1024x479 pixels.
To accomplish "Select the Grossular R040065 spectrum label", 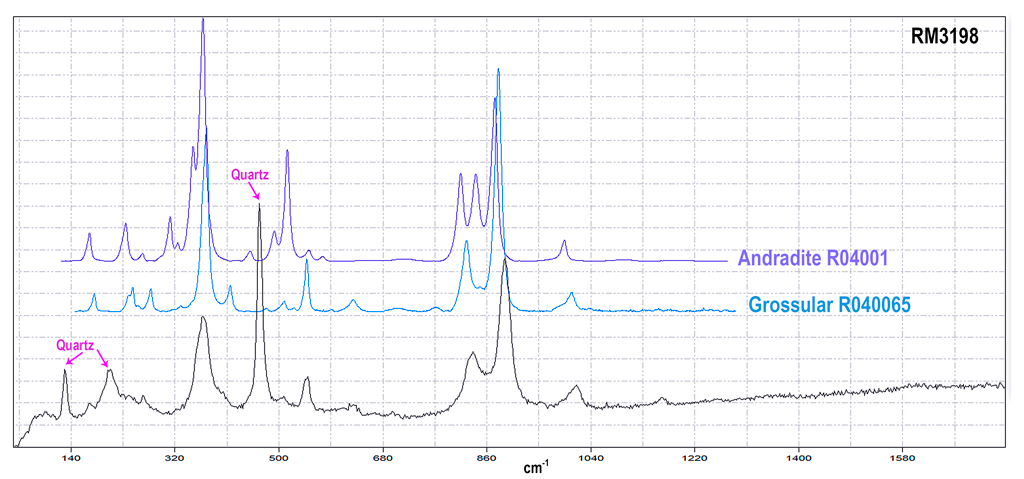I will (828, 305).
